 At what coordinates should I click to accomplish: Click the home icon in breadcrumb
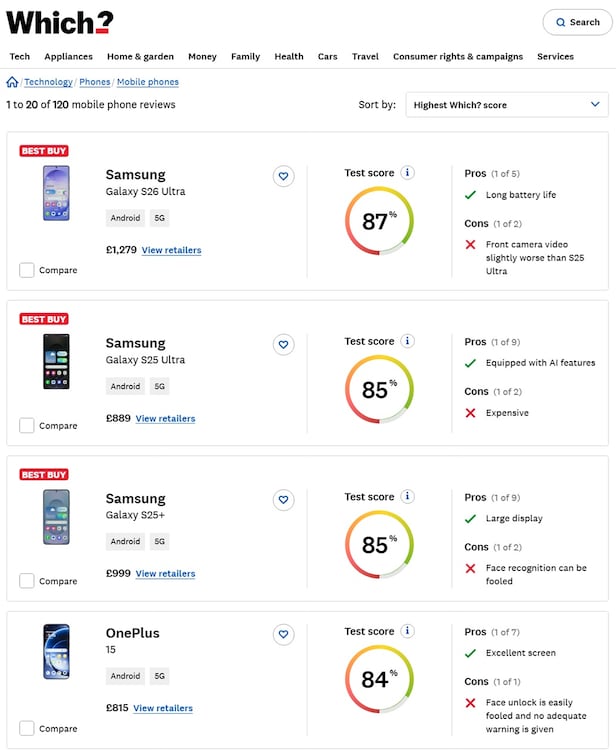[12, 82]
